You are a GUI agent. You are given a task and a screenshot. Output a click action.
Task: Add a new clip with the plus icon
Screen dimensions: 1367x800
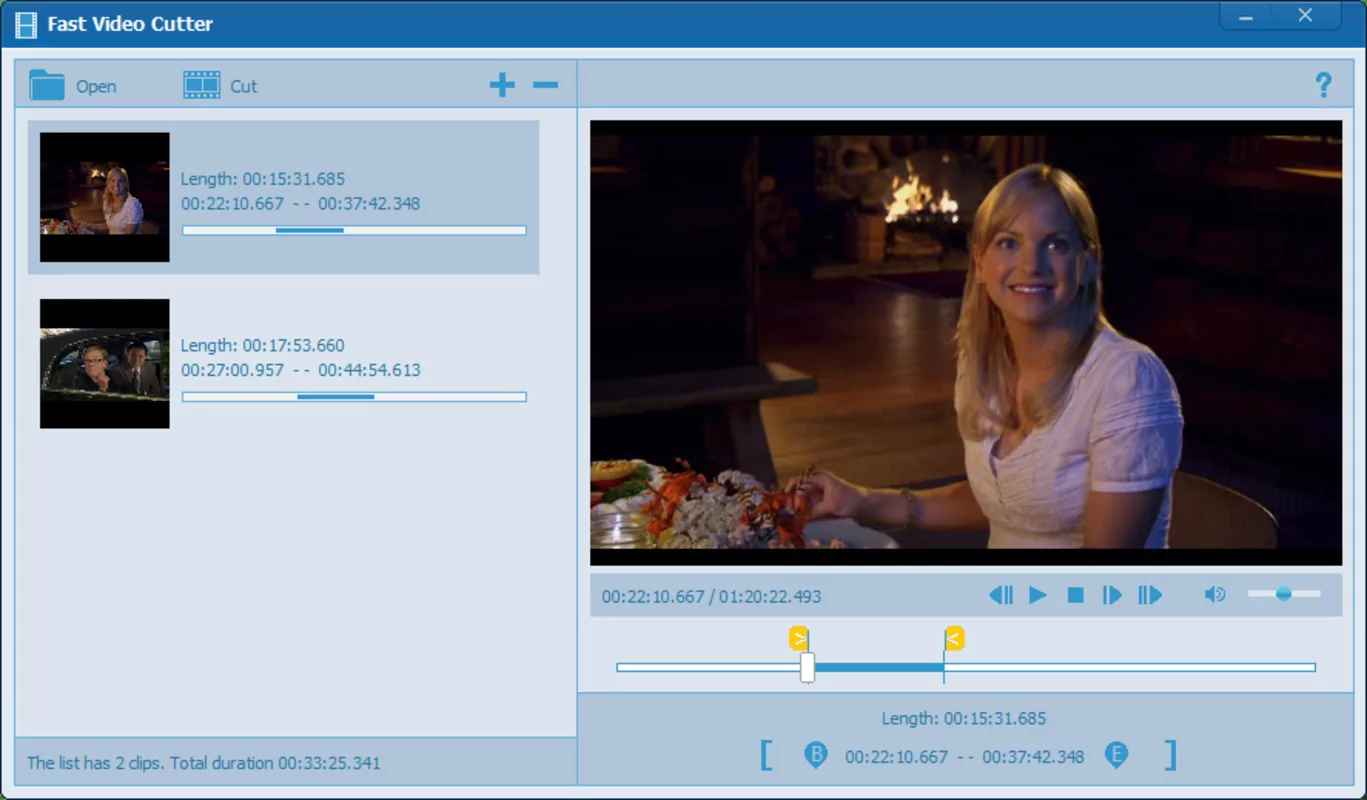(x=502, y=85)
